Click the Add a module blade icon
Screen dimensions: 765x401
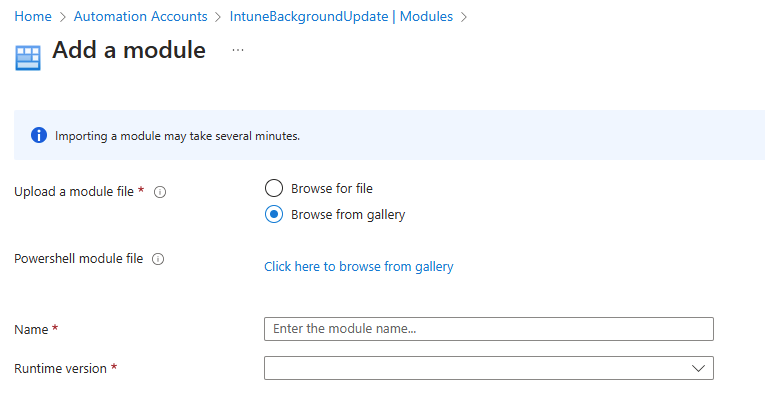point(27,57)
